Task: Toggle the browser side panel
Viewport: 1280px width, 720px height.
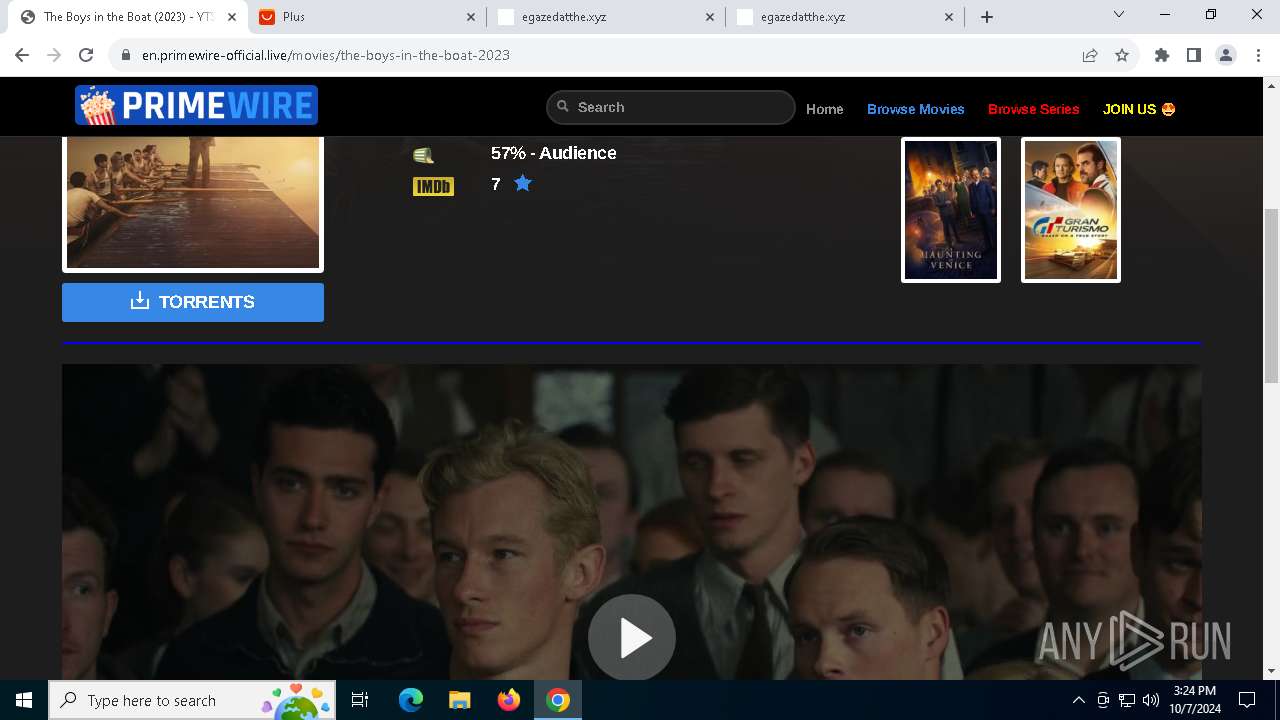Action: (x=1194, y=55)
